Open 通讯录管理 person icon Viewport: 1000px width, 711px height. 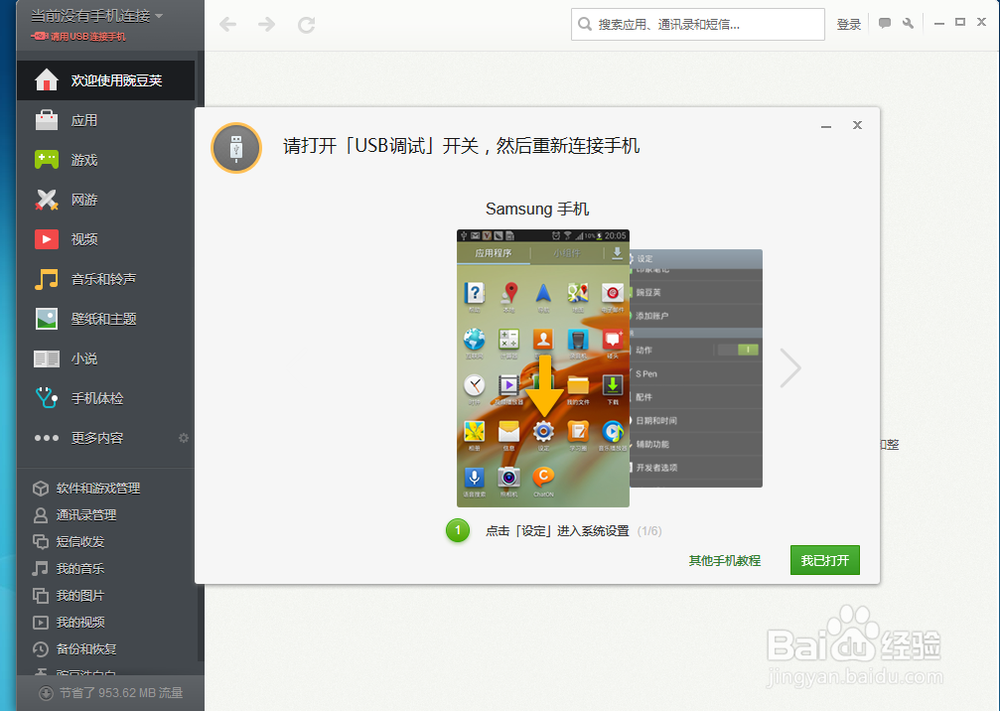tap(41, 515)
